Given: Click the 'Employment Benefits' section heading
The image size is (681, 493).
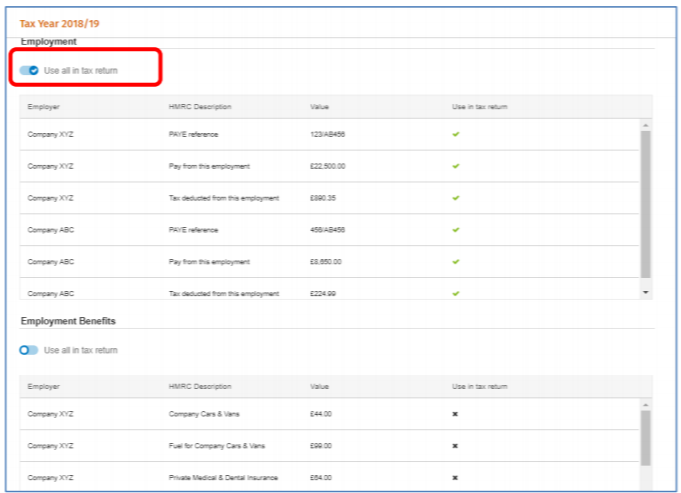Looking at the screenshot, I should point(68,321).
